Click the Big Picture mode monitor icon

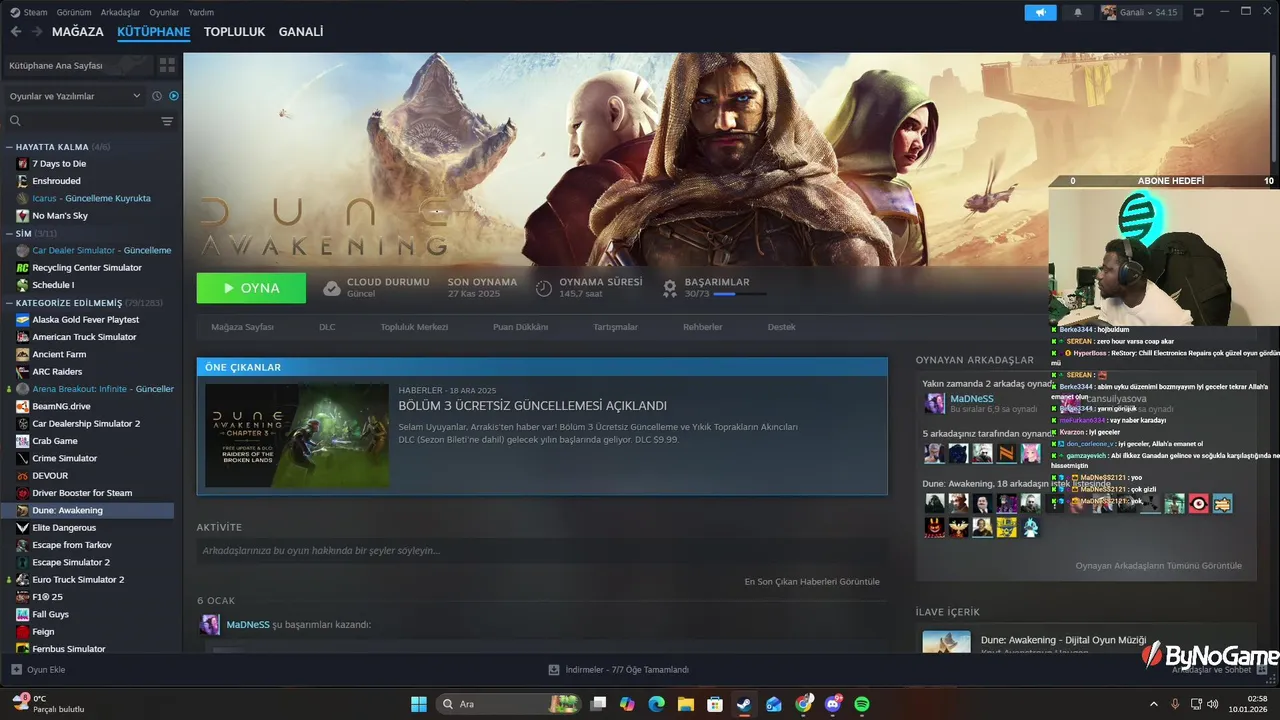tap(1198, 12)
